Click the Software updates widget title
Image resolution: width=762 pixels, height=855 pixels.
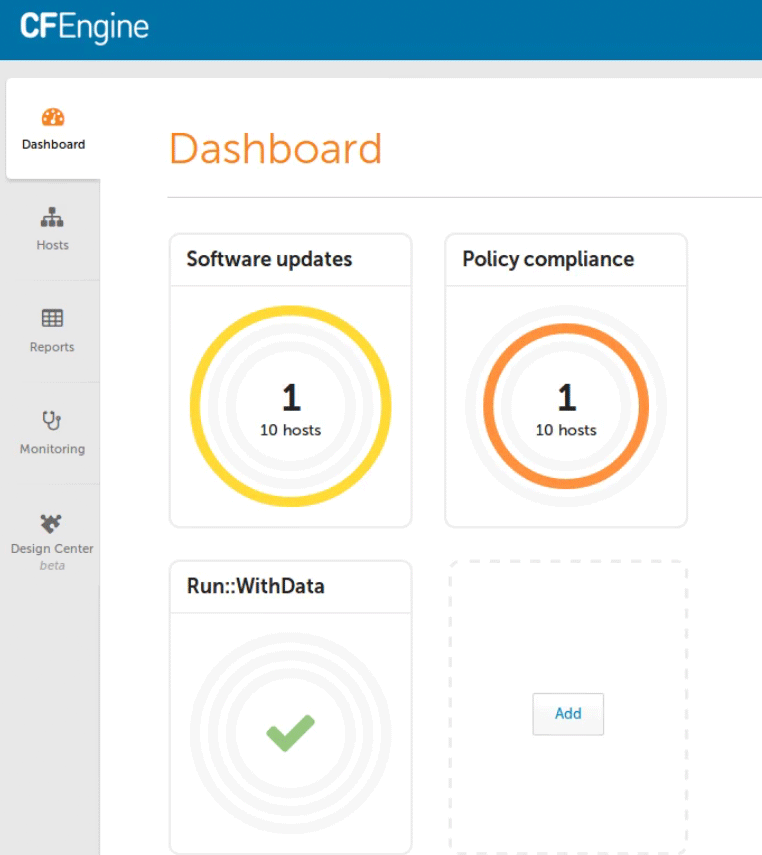pos(269,259)
